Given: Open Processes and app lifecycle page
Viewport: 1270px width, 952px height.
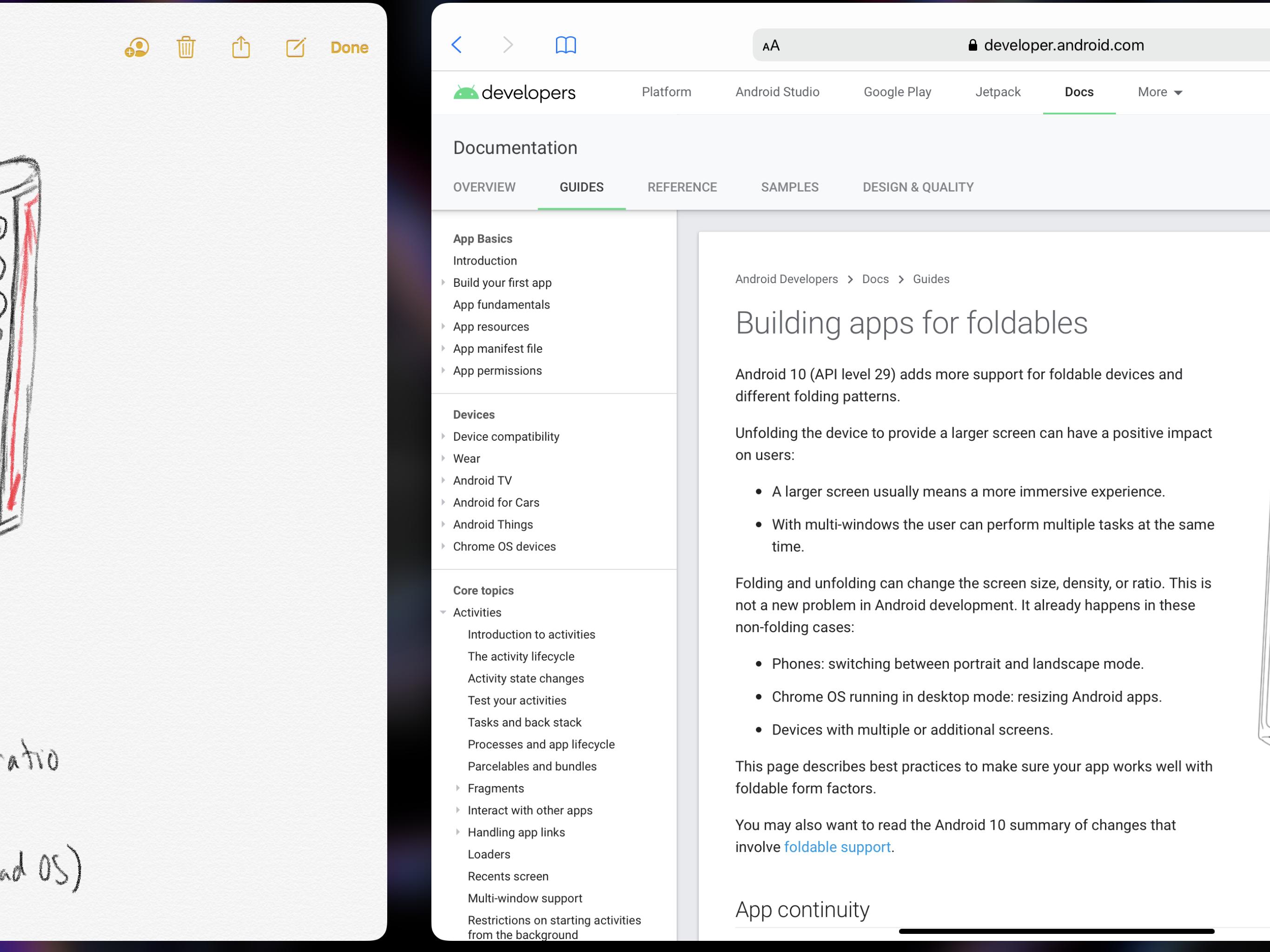Looking at the screenshot, I should 541,744.
